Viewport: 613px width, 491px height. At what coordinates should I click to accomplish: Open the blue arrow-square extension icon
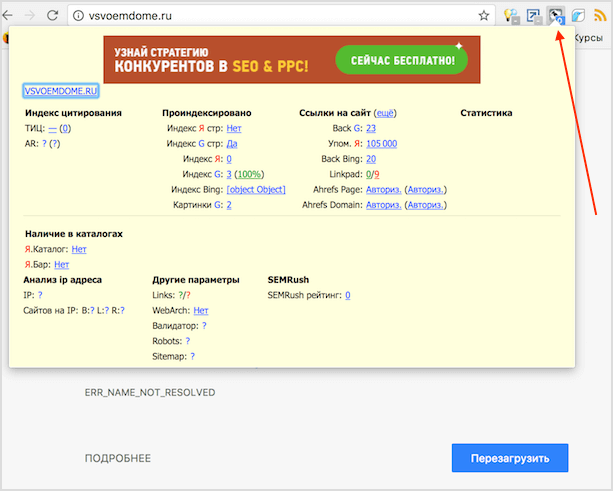(534, 16)
